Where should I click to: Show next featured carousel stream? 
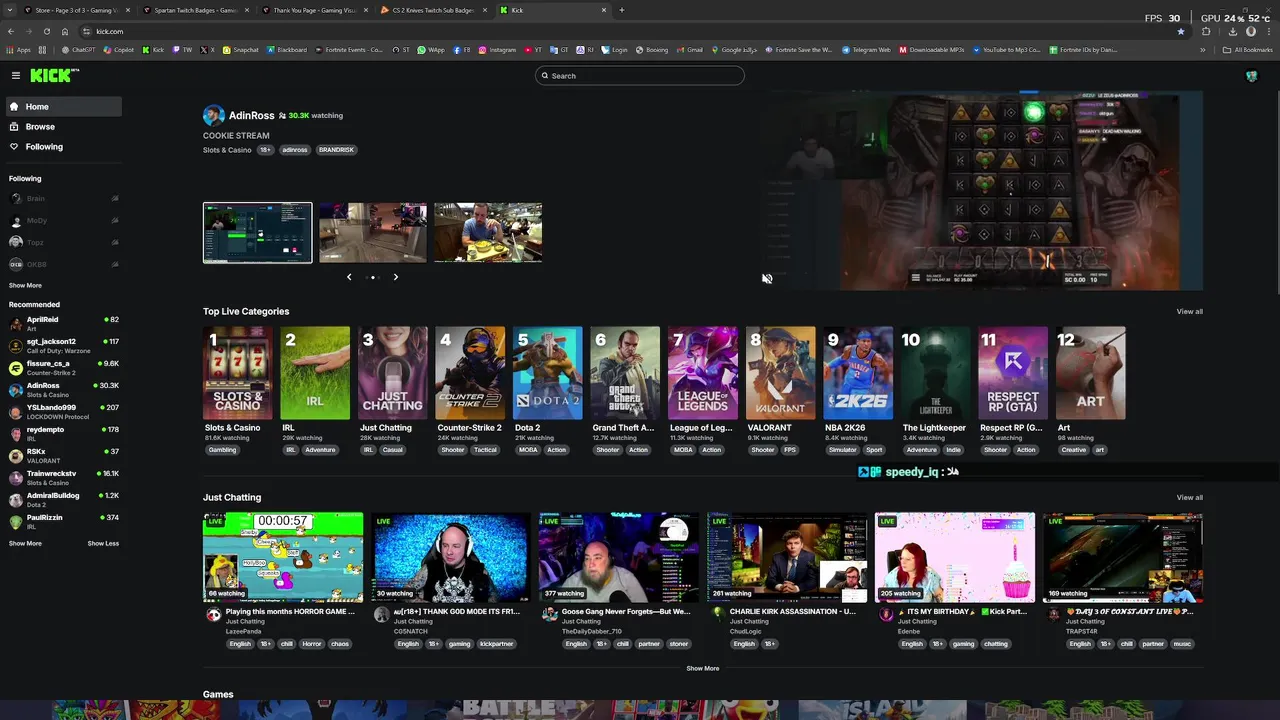395,277
